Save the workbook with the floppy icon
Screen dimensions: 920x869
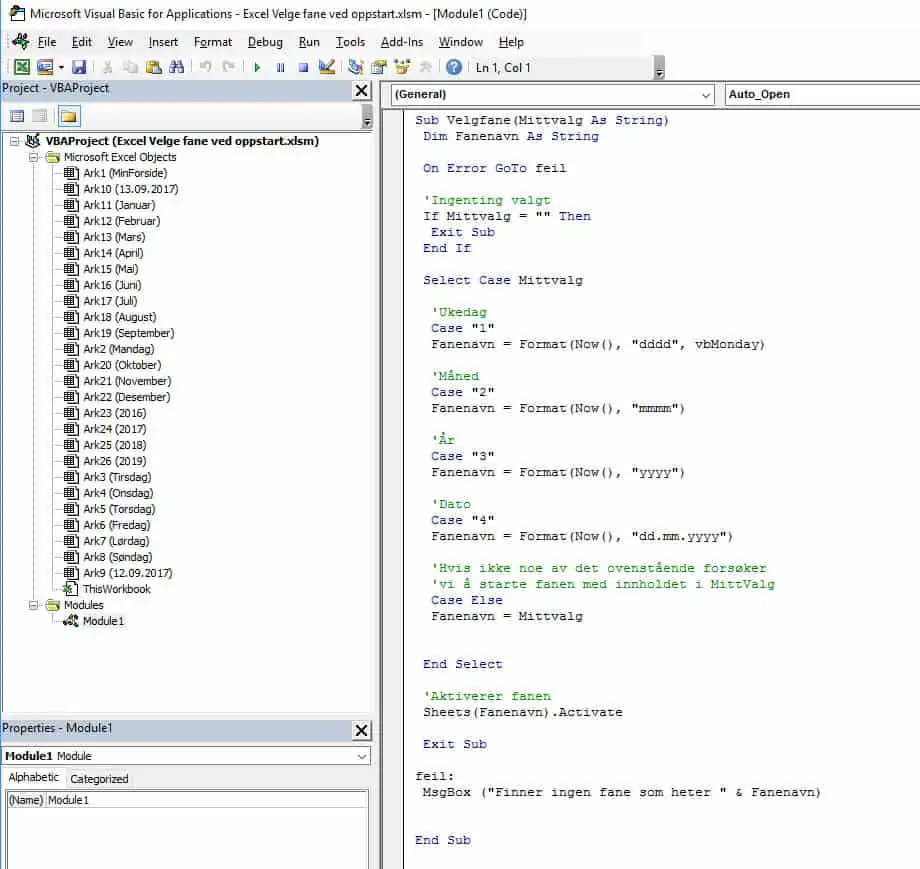79,67
